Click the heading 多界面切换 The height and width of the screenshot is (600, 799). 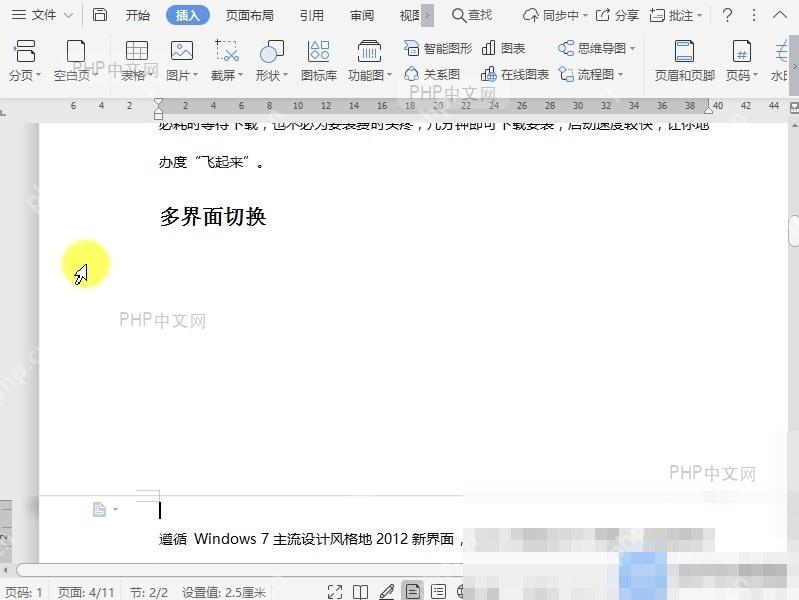click(213, 217)
